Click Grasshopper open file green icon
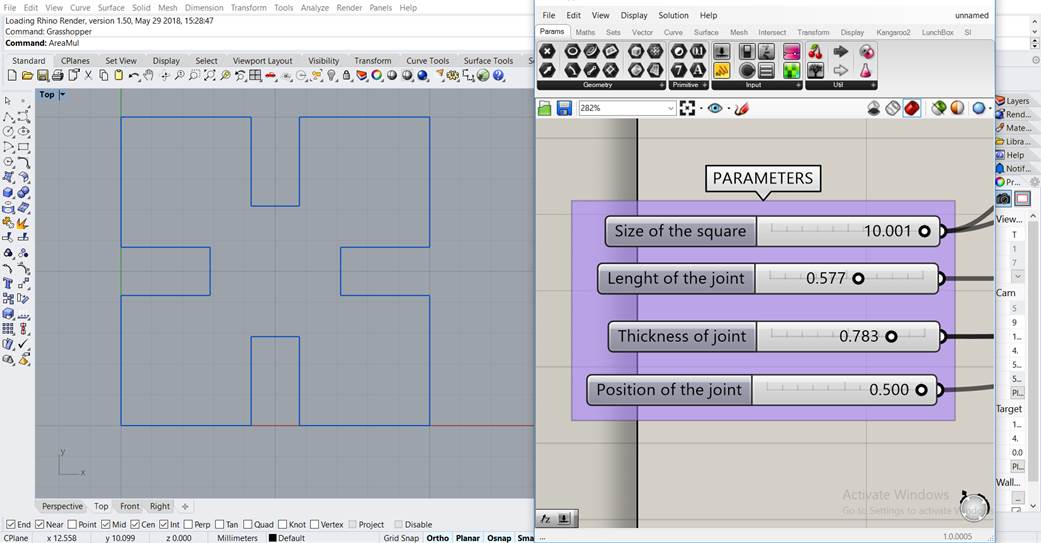 545,108
